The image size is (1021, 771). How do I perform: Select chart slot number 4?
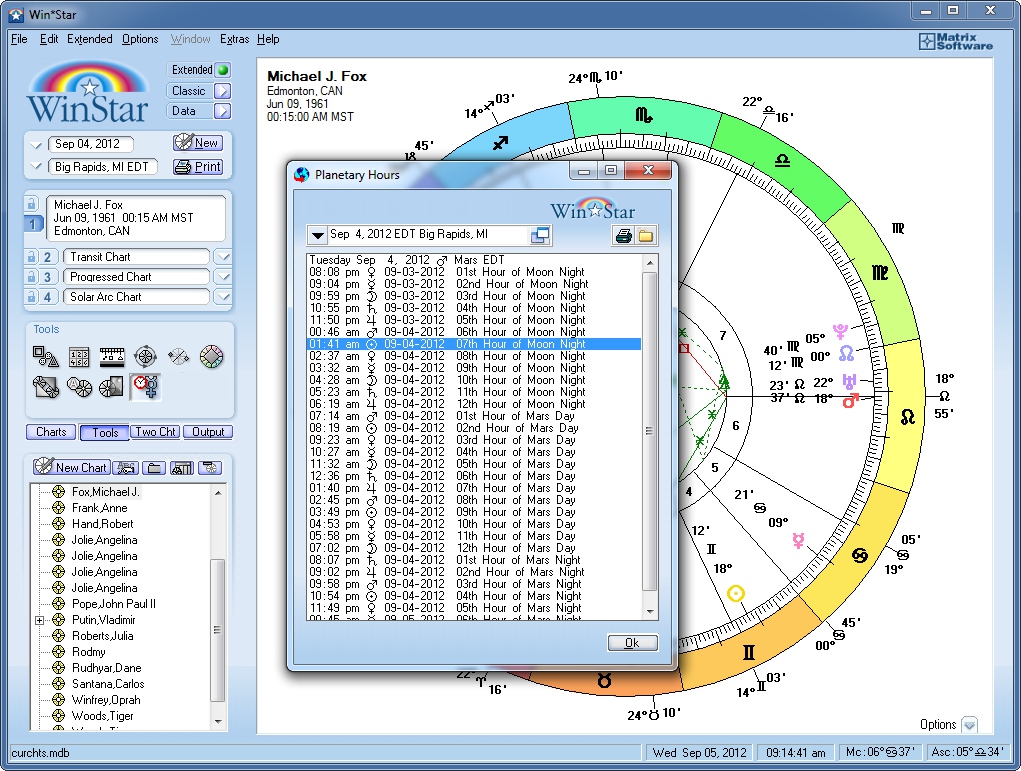[47, 297]
